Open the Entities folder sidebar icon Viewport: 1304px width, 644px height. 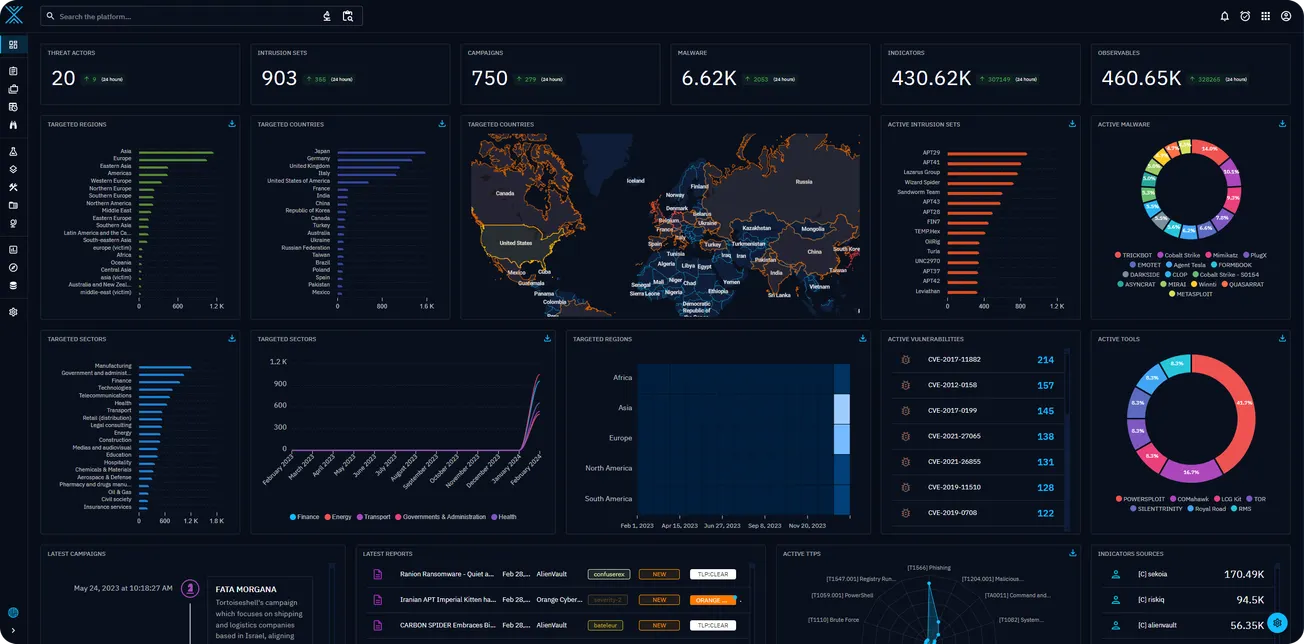[13, 205]
